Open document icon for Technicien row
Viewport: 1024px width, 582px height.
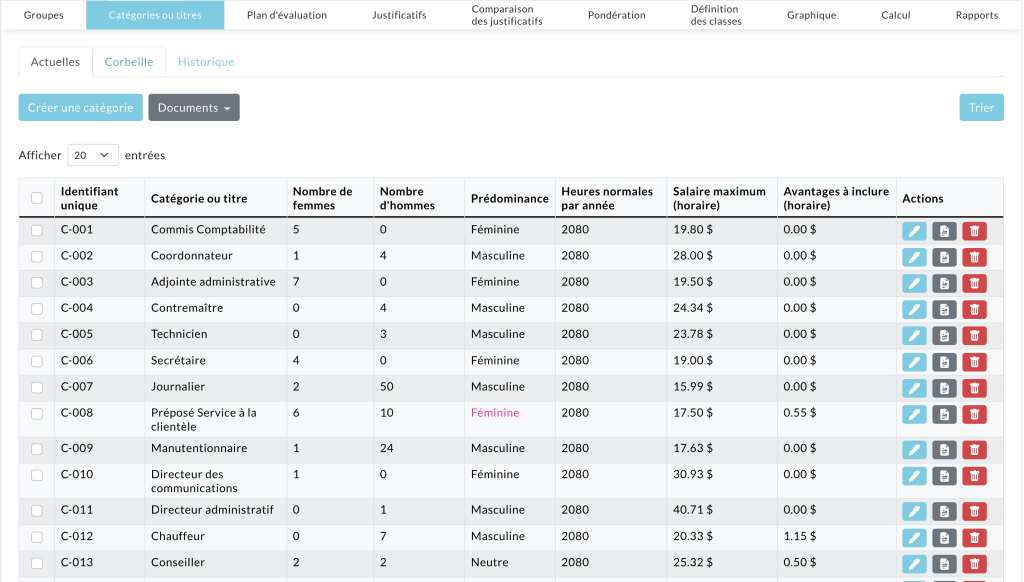tap(944, 335)
